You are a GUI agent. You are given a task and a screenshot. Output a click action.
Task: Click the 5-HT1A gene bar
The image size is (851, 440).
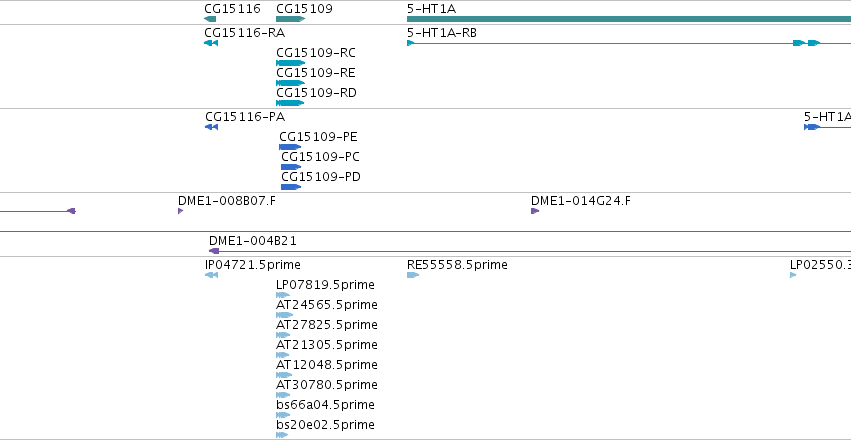pyautogui.click(x=629, y=19)
